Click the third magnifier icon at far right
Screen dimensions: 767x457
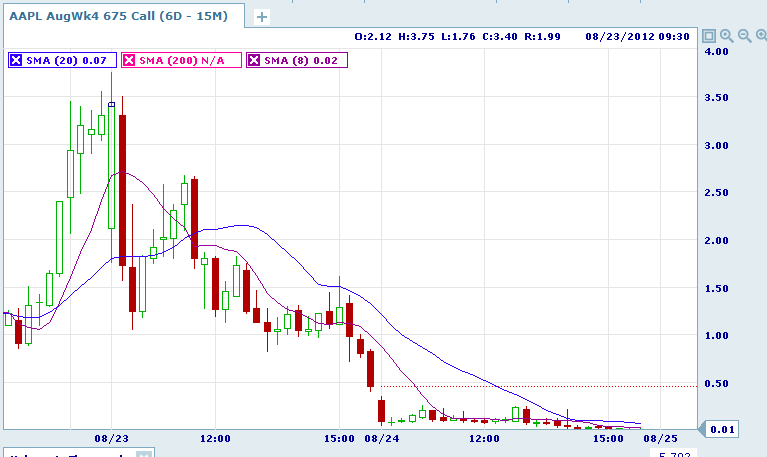click(x=759, y=36)
